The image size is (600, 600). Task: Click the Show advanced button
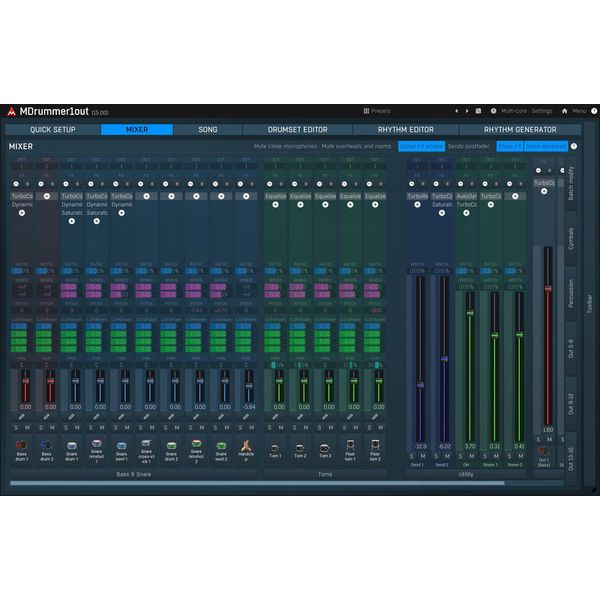click(546, 146)
